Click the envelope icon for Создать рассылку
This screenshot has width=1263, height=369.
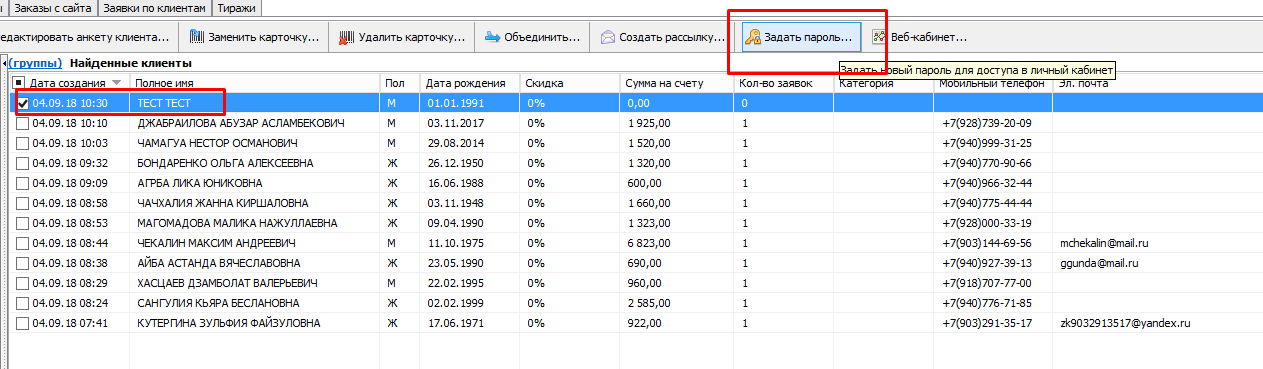tap(607, 38)
